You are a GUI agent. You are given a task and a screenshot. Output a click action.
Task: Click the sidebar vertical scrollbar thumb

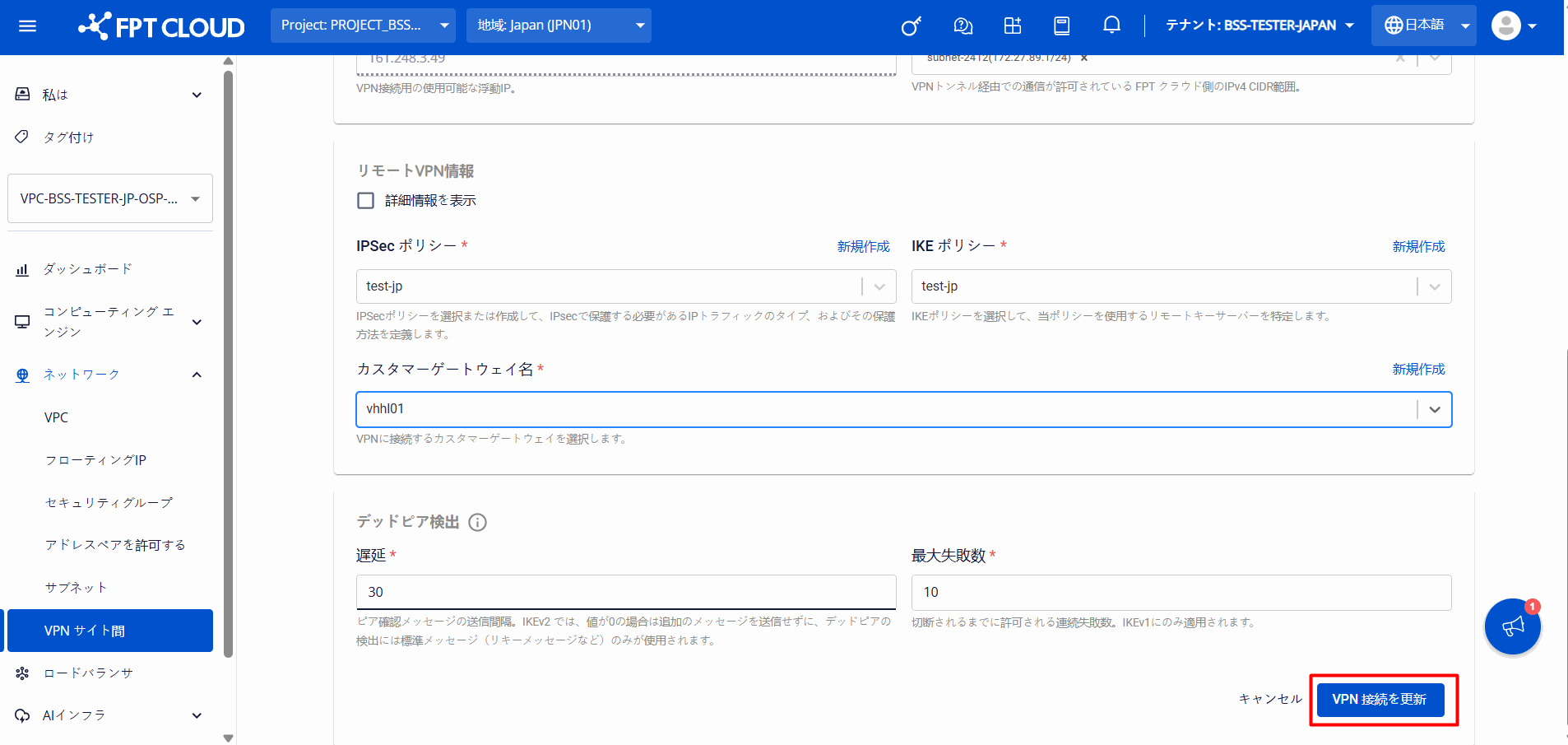click(x=229, y=365)
